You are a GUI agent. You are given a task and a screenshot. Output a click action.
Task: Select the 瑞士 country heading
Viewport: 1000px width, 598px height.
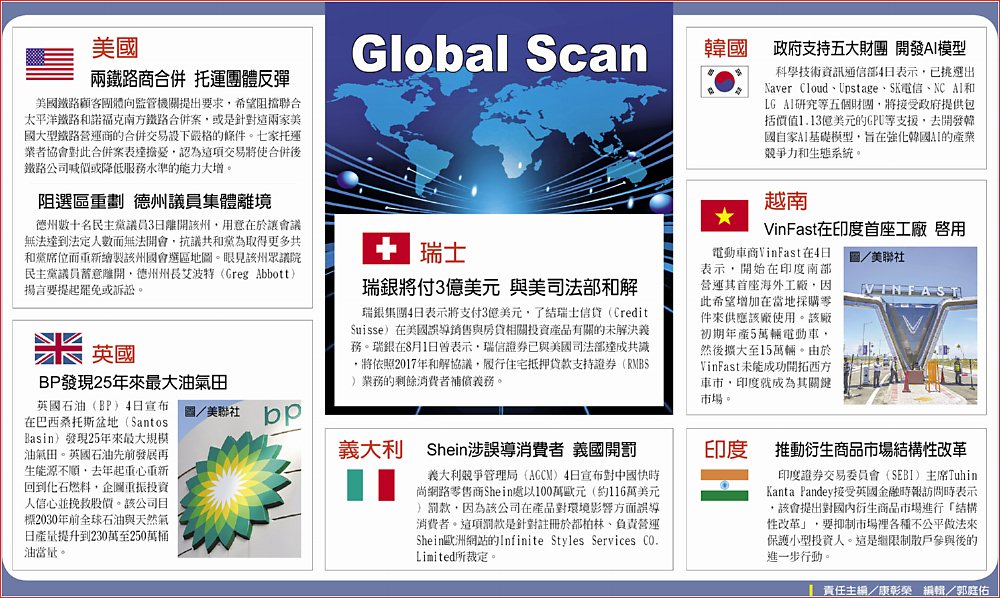pyautogui.click(x=442, y=253)
